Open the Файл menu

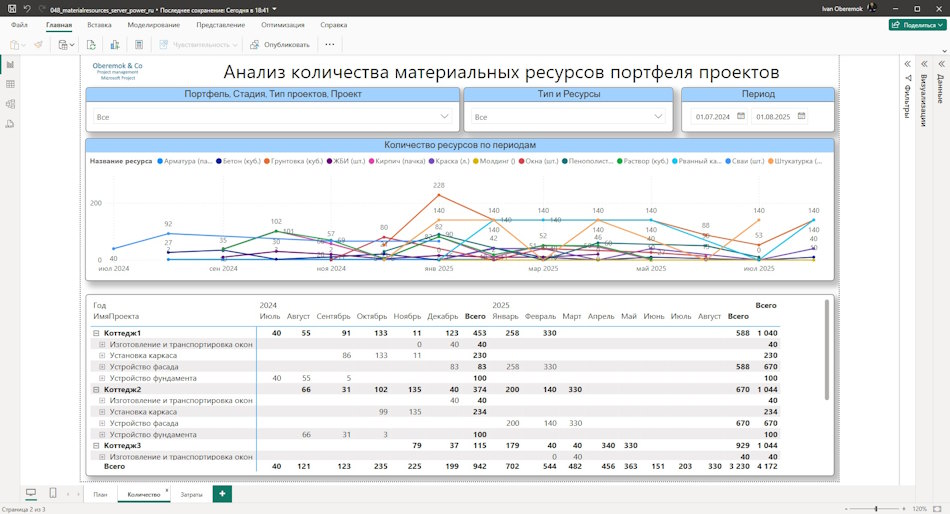[x=19, y=25]
